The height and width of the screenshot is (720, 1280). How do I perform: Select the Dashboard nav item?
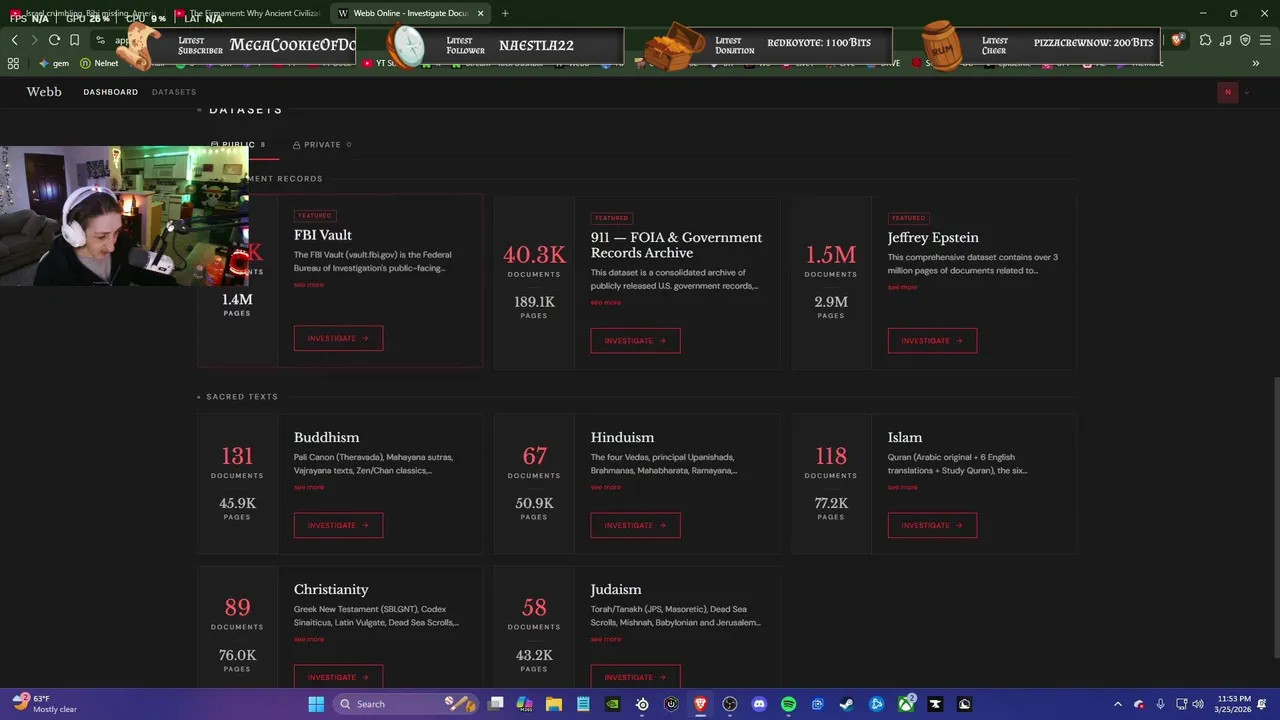[x=110, y=92]
